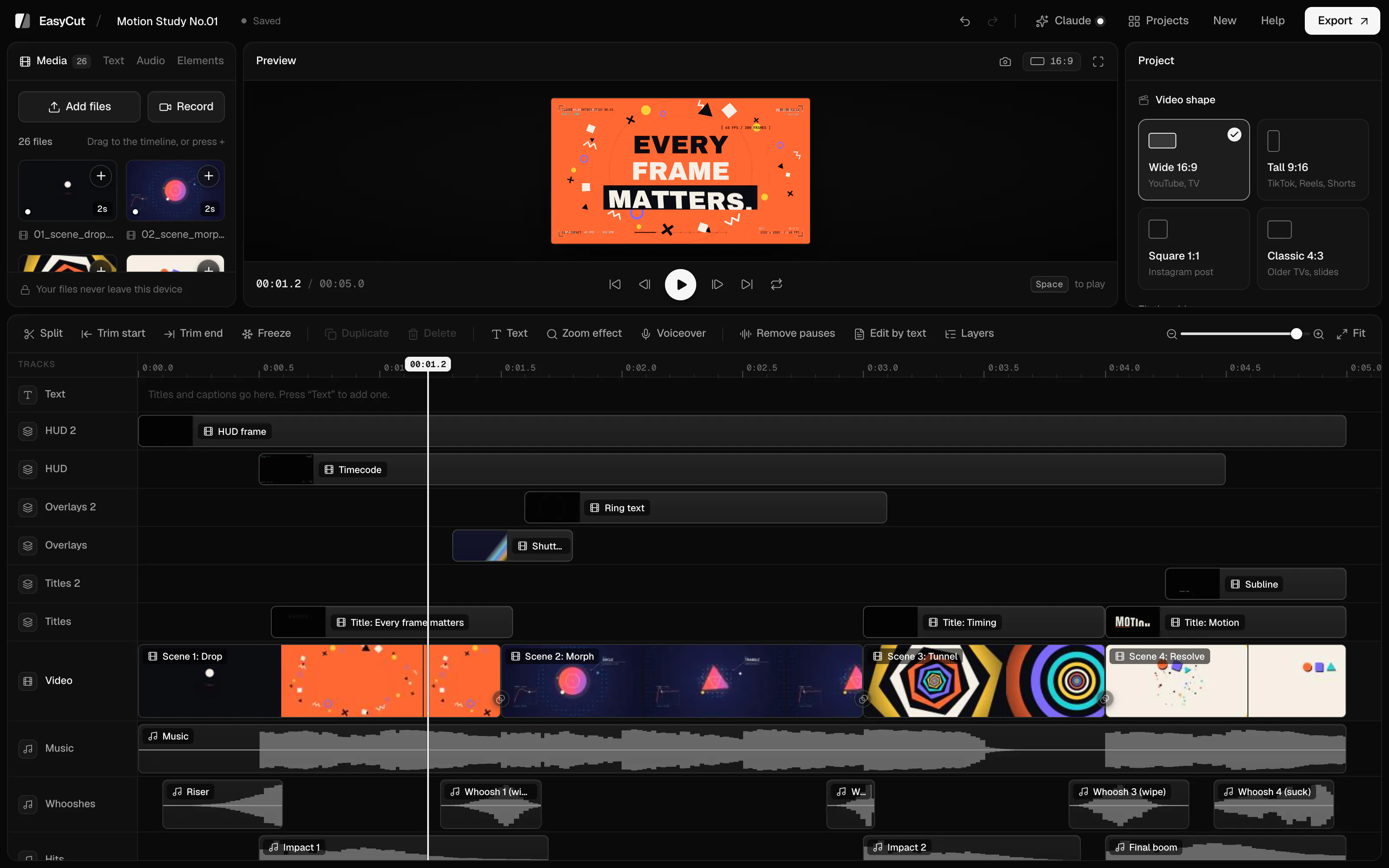Enter fullscreen preview mode
Image resolution: width=1389 pixels, height=868 pixels.
pos(1098,62)
